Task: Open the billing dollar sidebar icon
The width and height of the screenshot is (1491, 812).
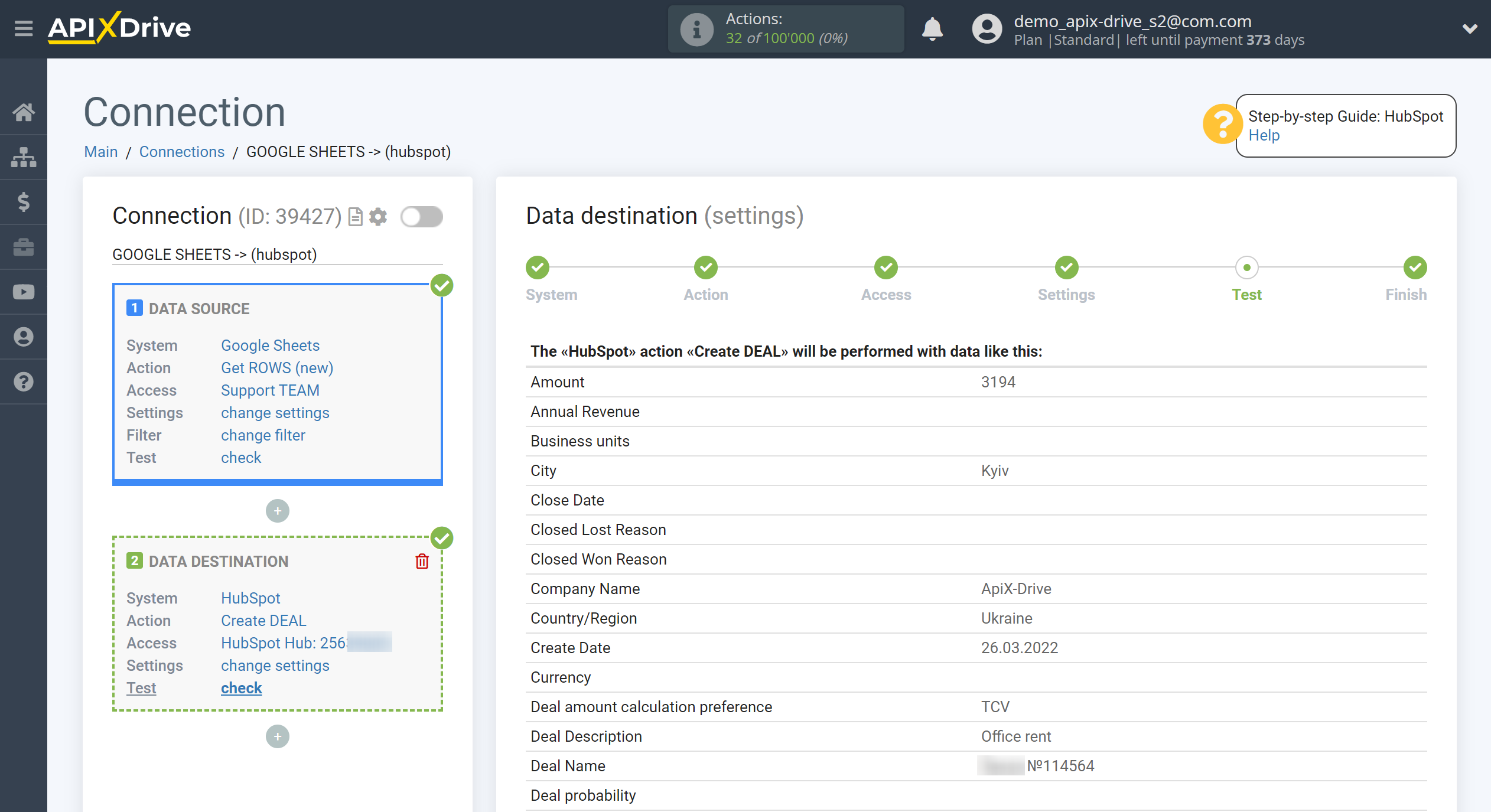Action: coord(24,202)
